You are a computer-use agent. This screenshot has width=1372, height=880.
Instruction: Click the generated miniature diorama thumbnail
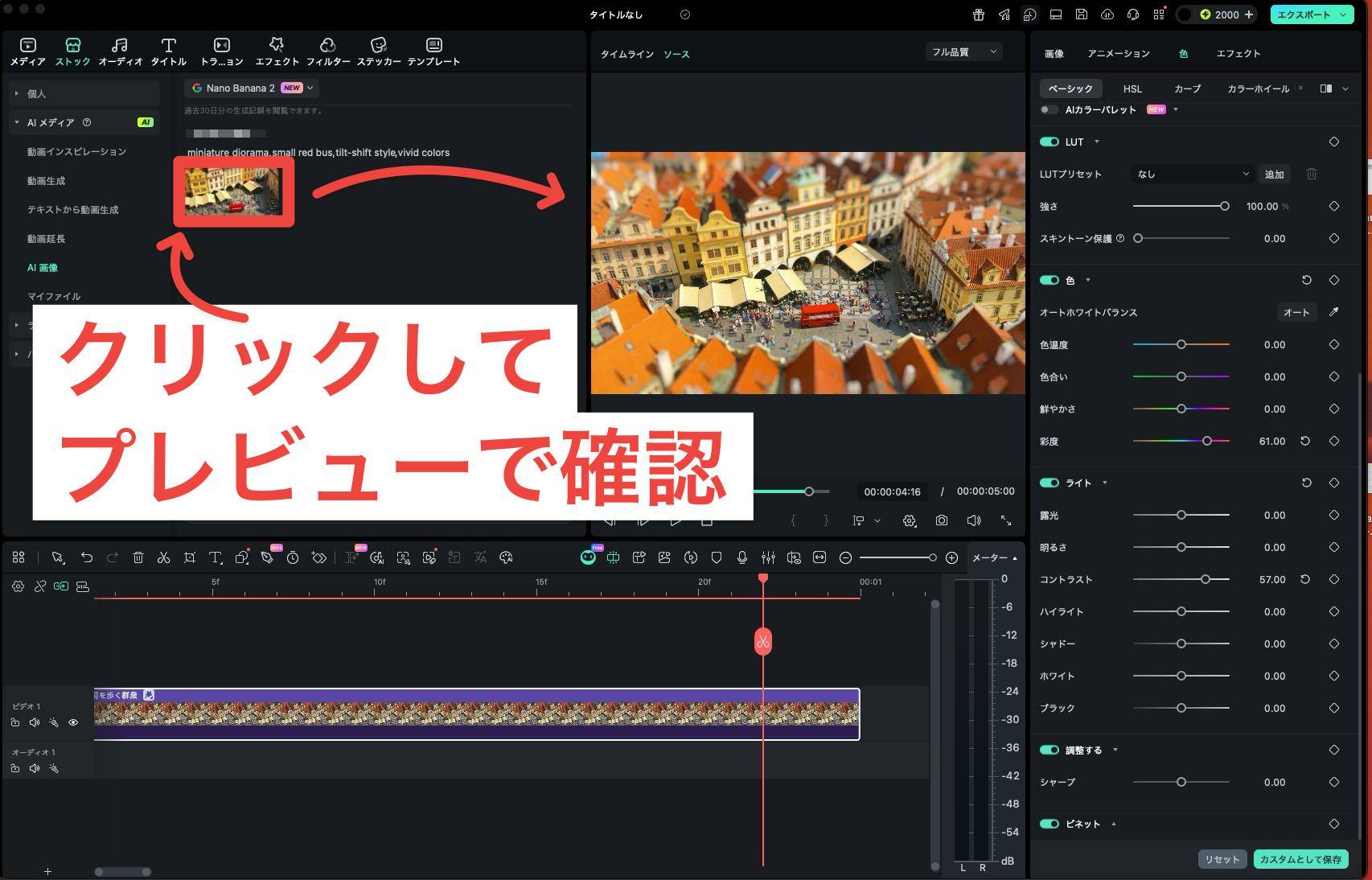click(234, 191)
